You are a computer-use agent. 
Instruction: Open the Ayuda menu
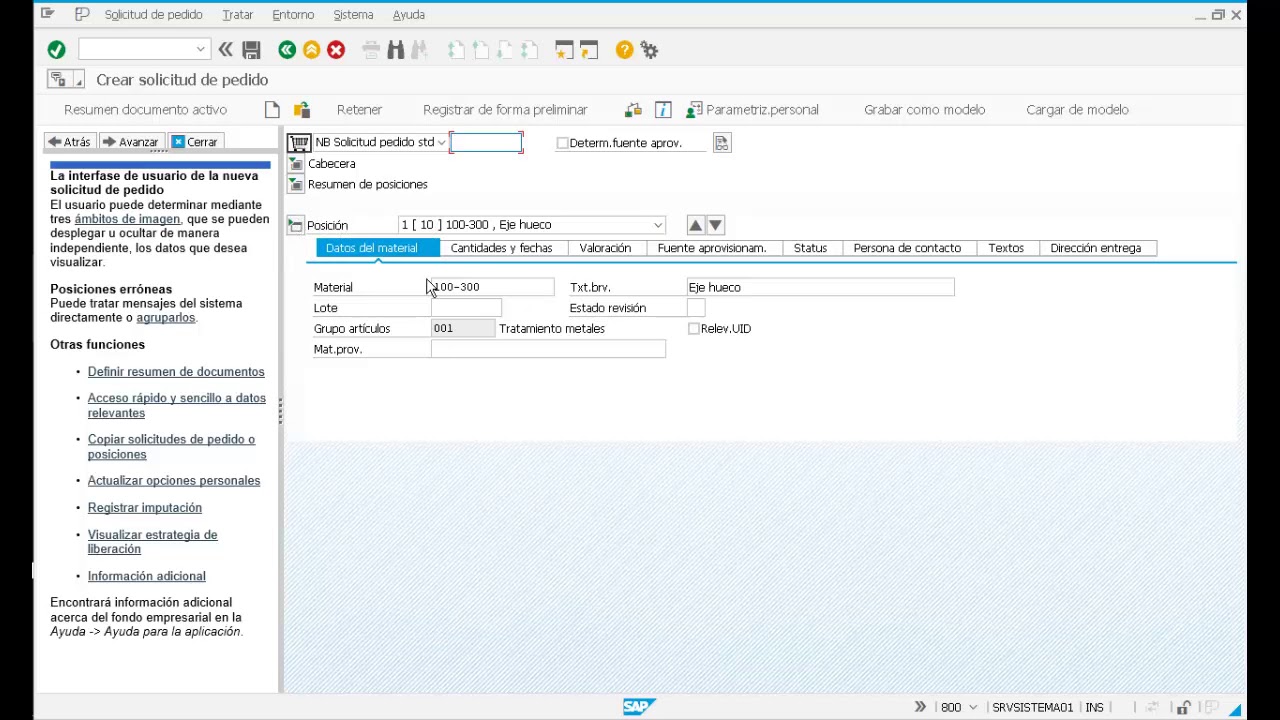coord(409,15)
